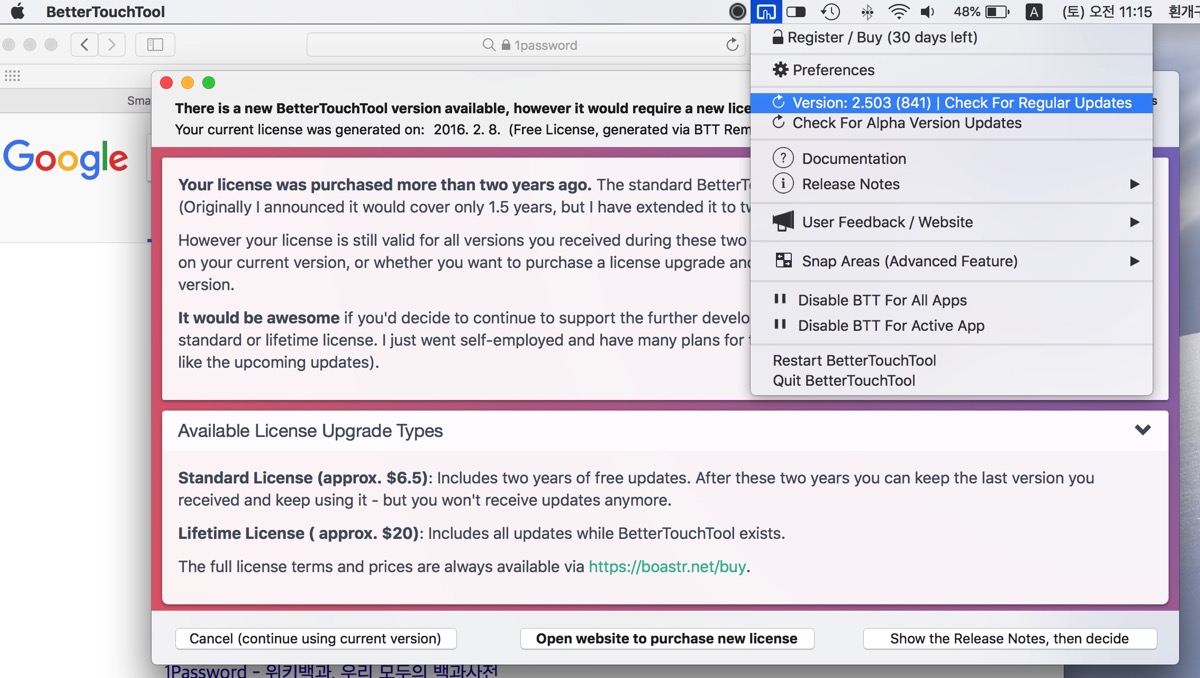This screenshot has height=678, width=1200.
Task: Click Show the Release Notes, then decide
Action: (x=1010, y=638)
